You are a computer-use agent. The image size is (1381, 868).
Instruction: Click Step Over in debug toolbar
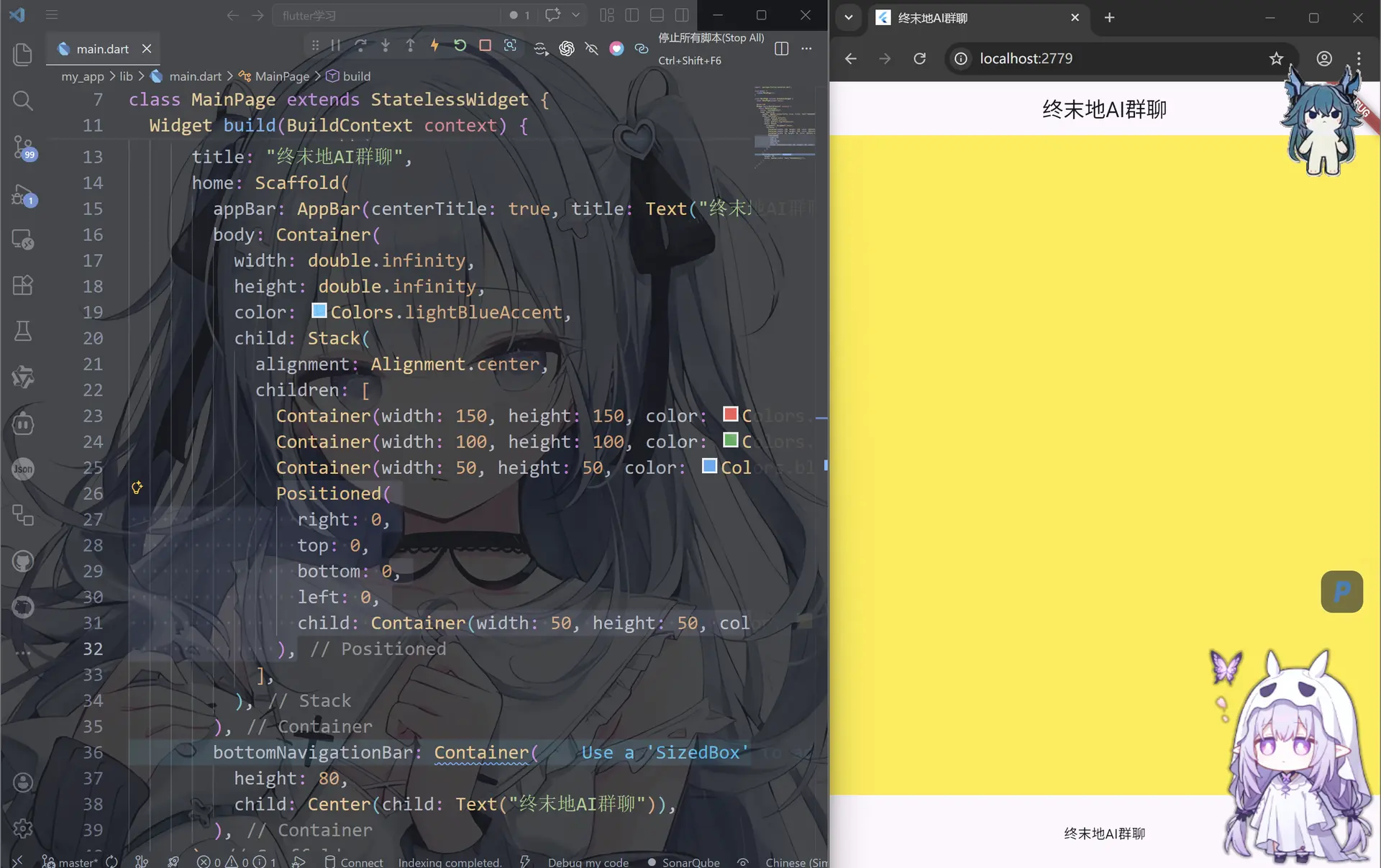360,45
